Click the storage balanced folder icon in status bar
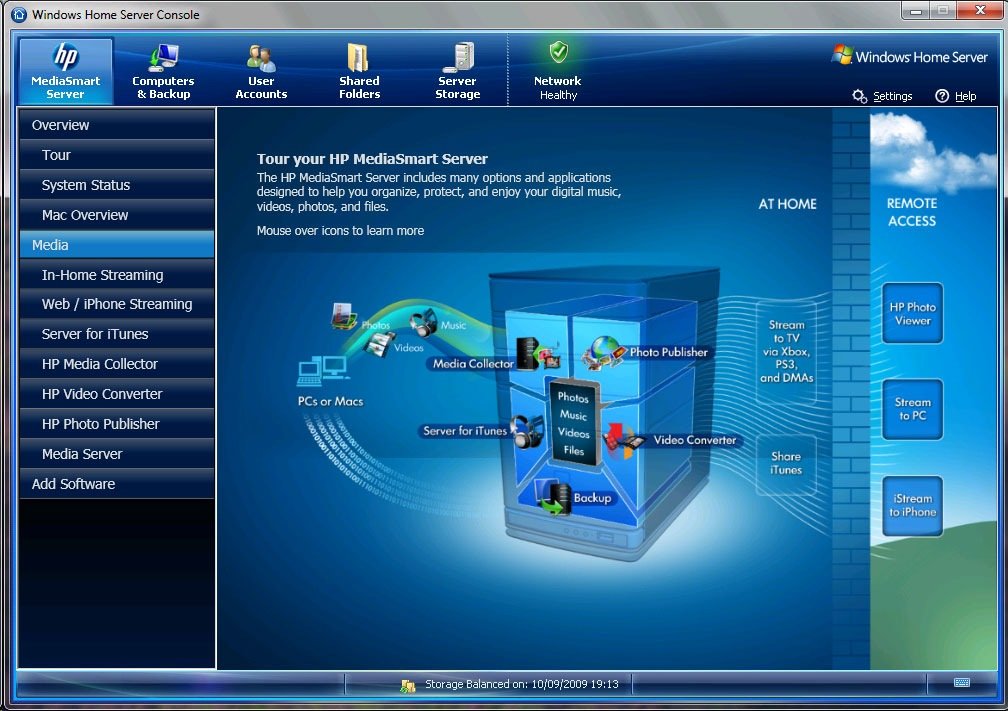 pyautogui.click(x=408, y=685)
